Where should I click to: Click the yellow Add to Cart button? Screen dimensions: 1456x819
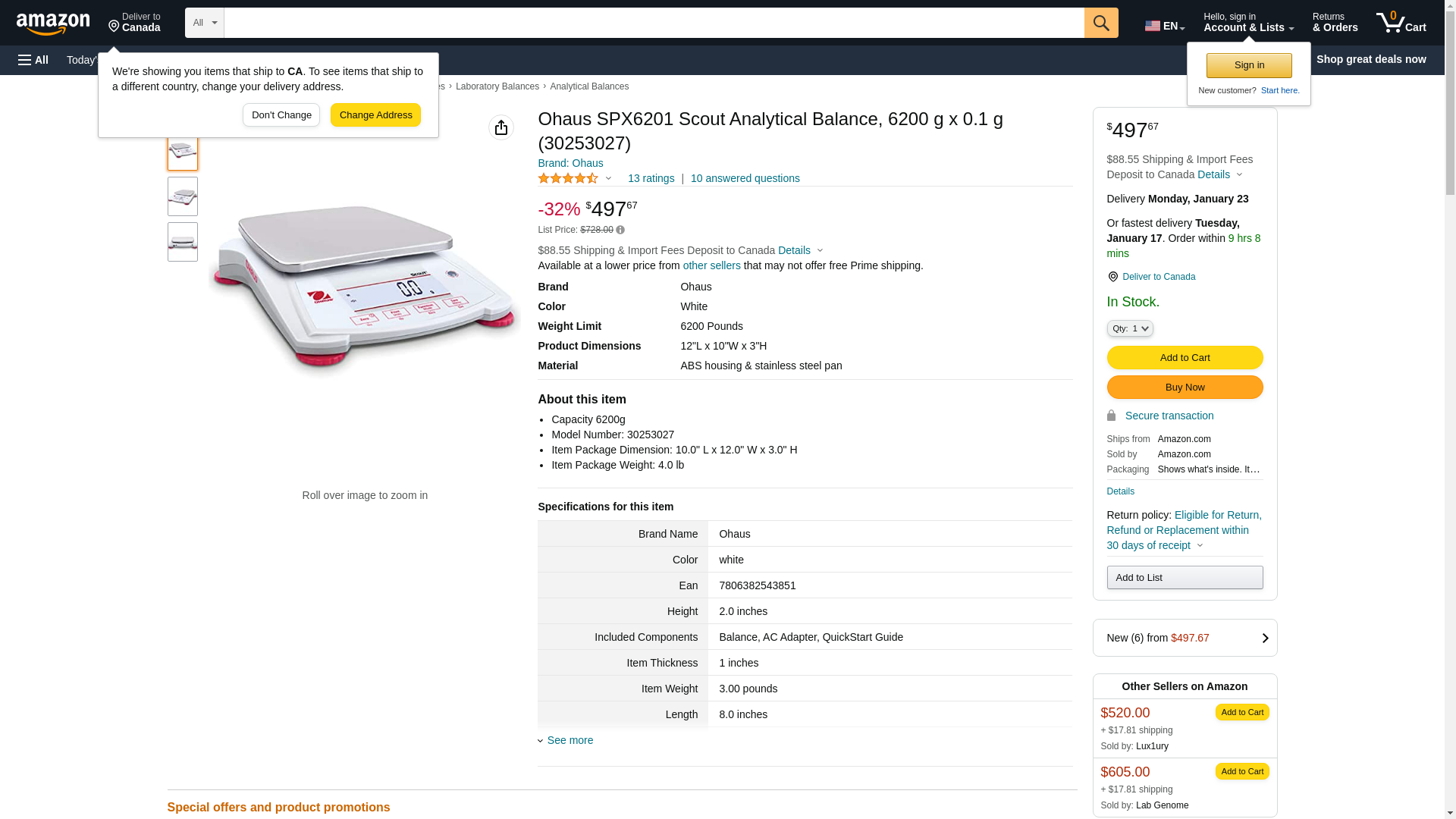[x=1185, y=357]
